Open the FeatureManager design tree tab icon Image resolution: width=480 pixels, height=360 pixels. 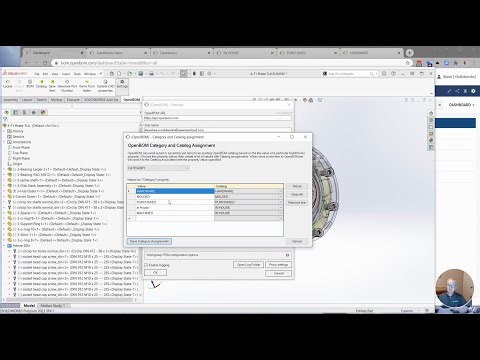[7, 113]
